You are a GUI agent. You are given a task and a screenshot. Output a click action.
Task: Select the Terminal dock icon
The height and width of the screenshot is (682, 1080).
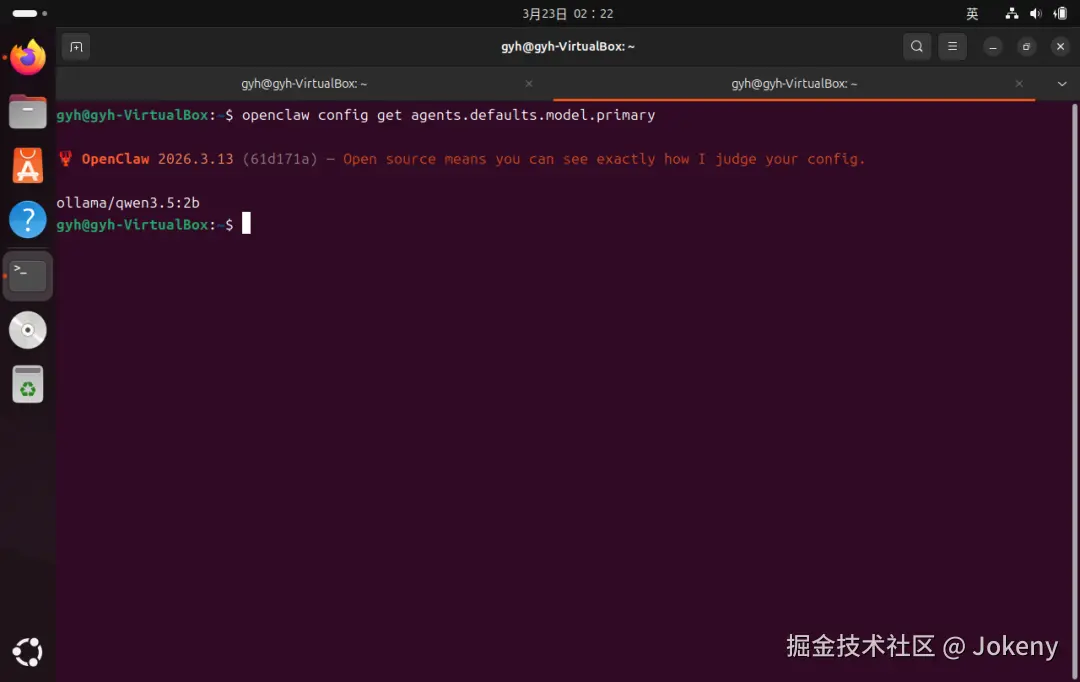tap(28, 276)
